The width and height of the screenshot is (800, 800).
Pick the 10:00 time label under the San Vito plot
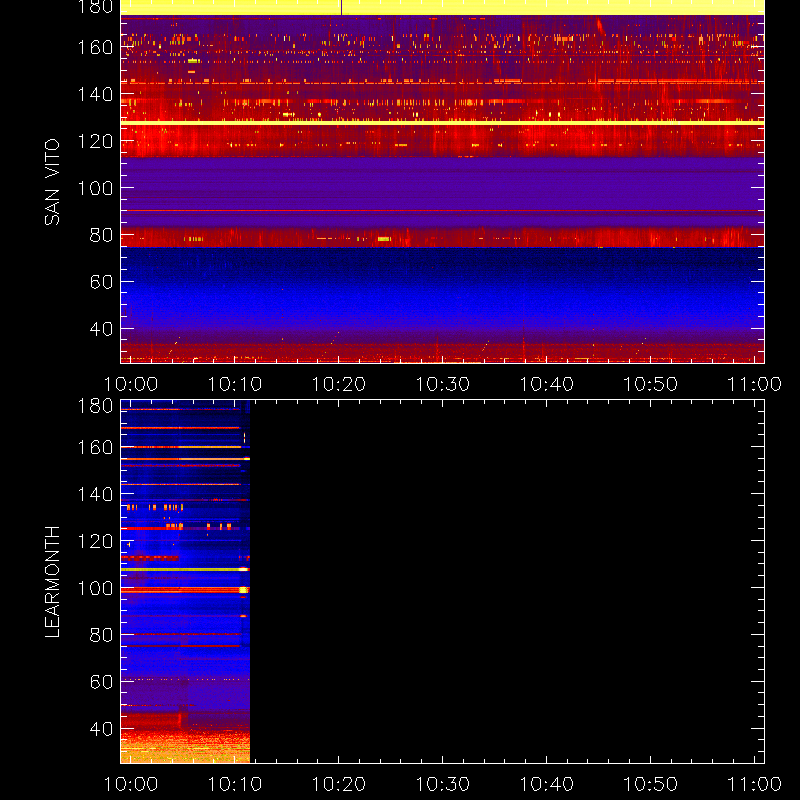[x=131, y=384]
